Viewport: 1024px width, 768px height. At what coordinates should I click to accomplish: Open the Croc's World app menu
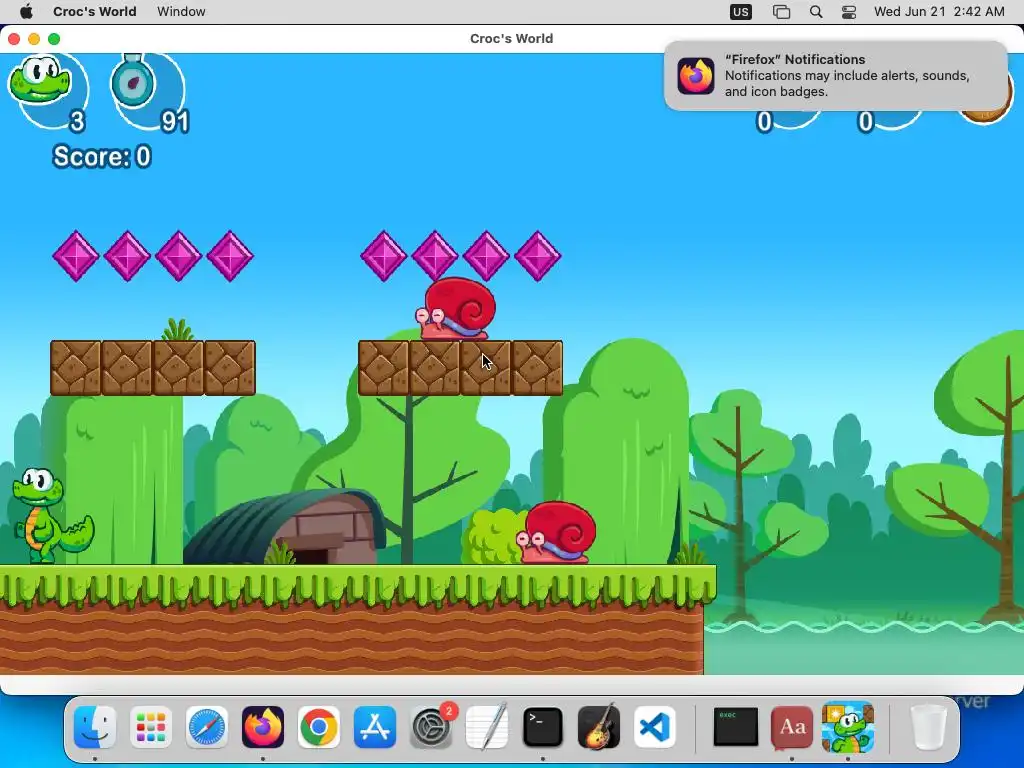pyautogui.click(x=95, y=11)
